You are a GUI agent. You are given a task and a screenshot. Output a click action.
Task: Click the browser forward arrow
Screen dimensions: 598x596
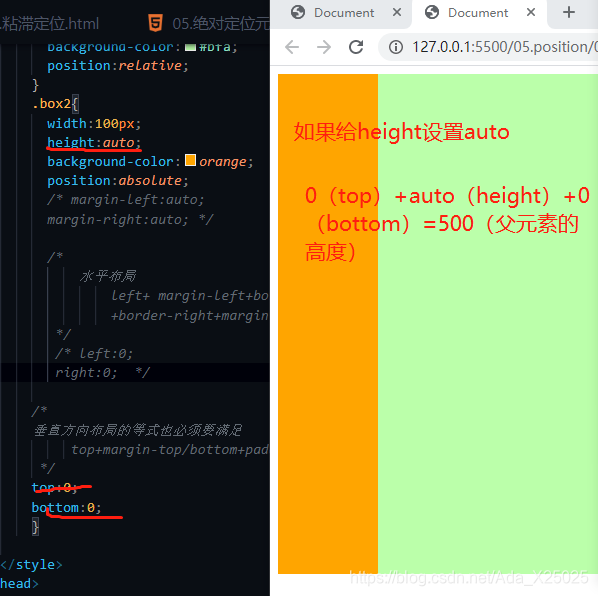[324, 47]
